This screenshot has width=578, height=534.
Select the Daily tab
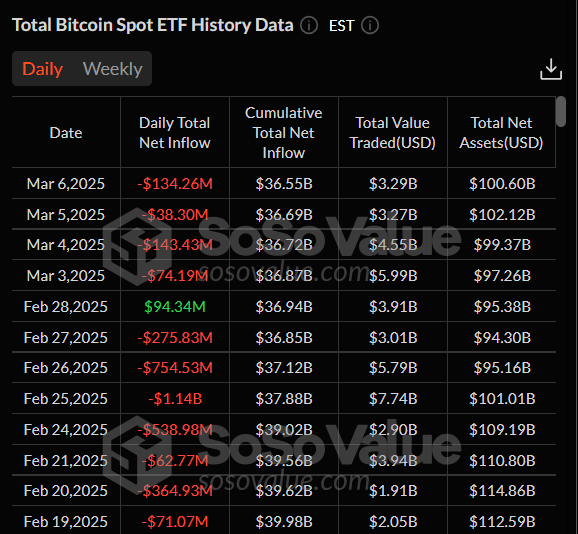click(x=42, y=69)
